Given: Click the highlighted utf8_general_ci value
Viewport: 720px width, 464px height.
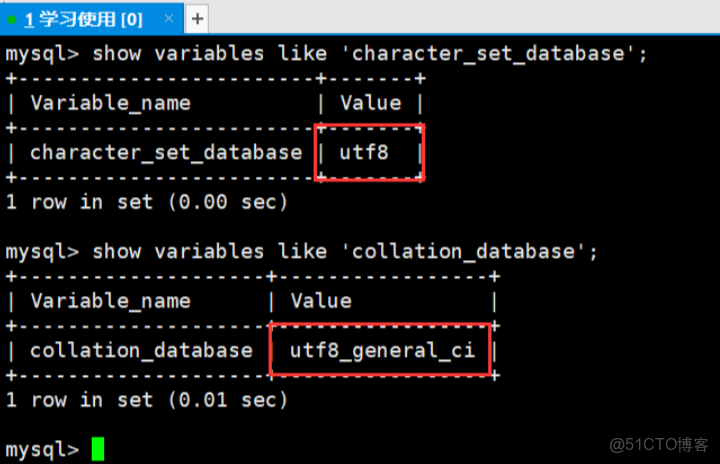Looking at the screenshot, I should 382,350.
